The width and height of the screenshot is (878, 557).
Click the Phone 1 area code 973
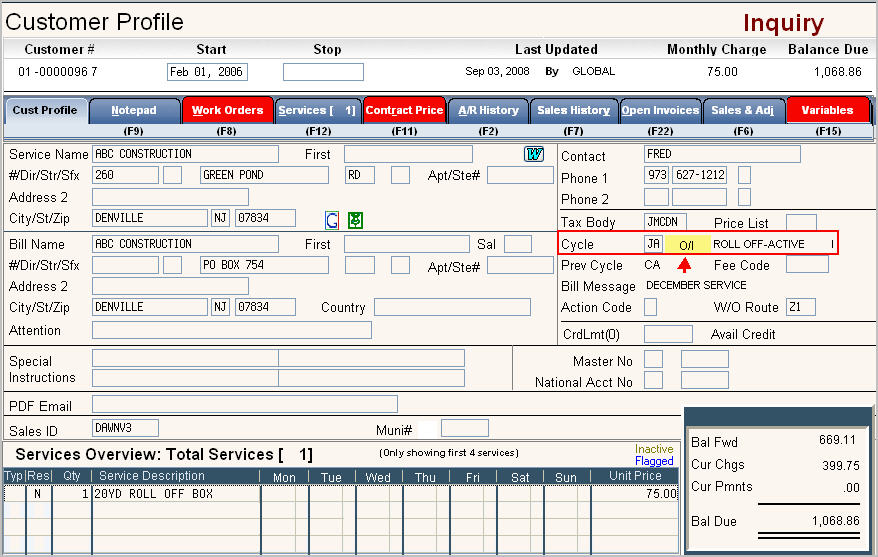pos(657,175)
